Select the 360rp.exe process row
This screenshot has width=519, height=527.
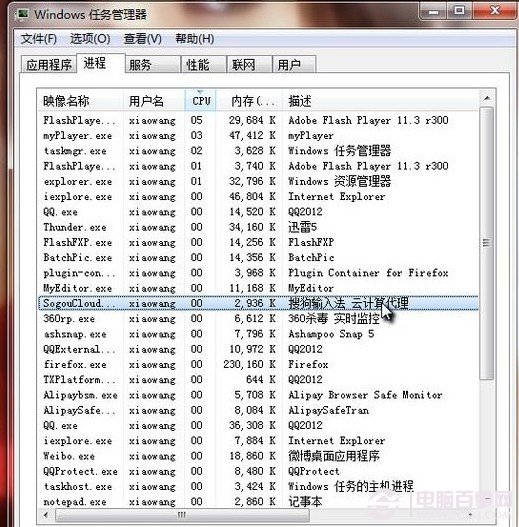[x=258, y=319]
